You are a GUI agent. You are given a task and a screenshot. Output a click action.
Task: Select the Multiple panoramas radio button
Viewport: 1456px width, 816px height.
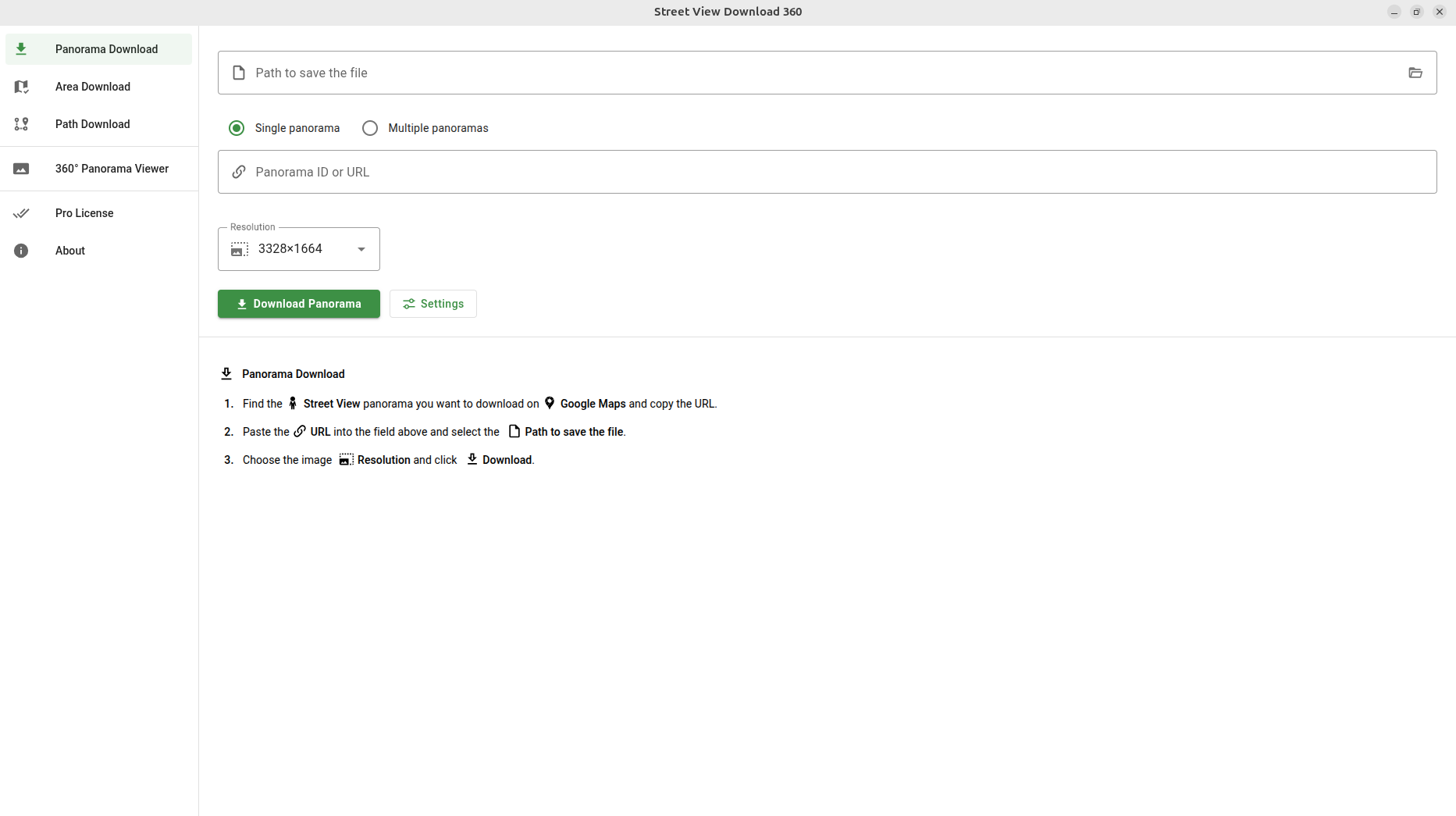[x=370, y=128]
